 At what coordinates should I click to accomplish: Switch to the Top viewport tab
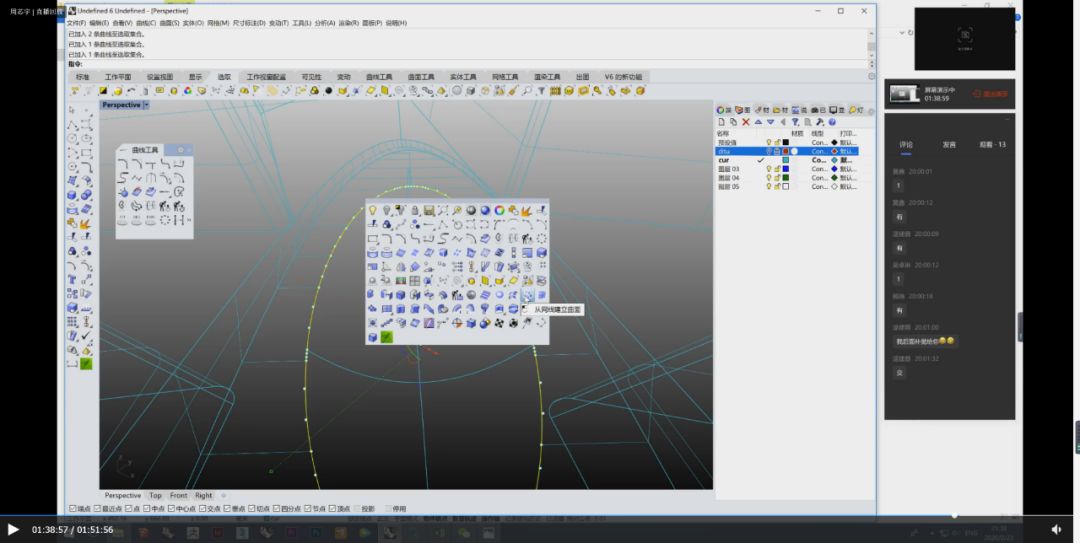pos(155,495)
